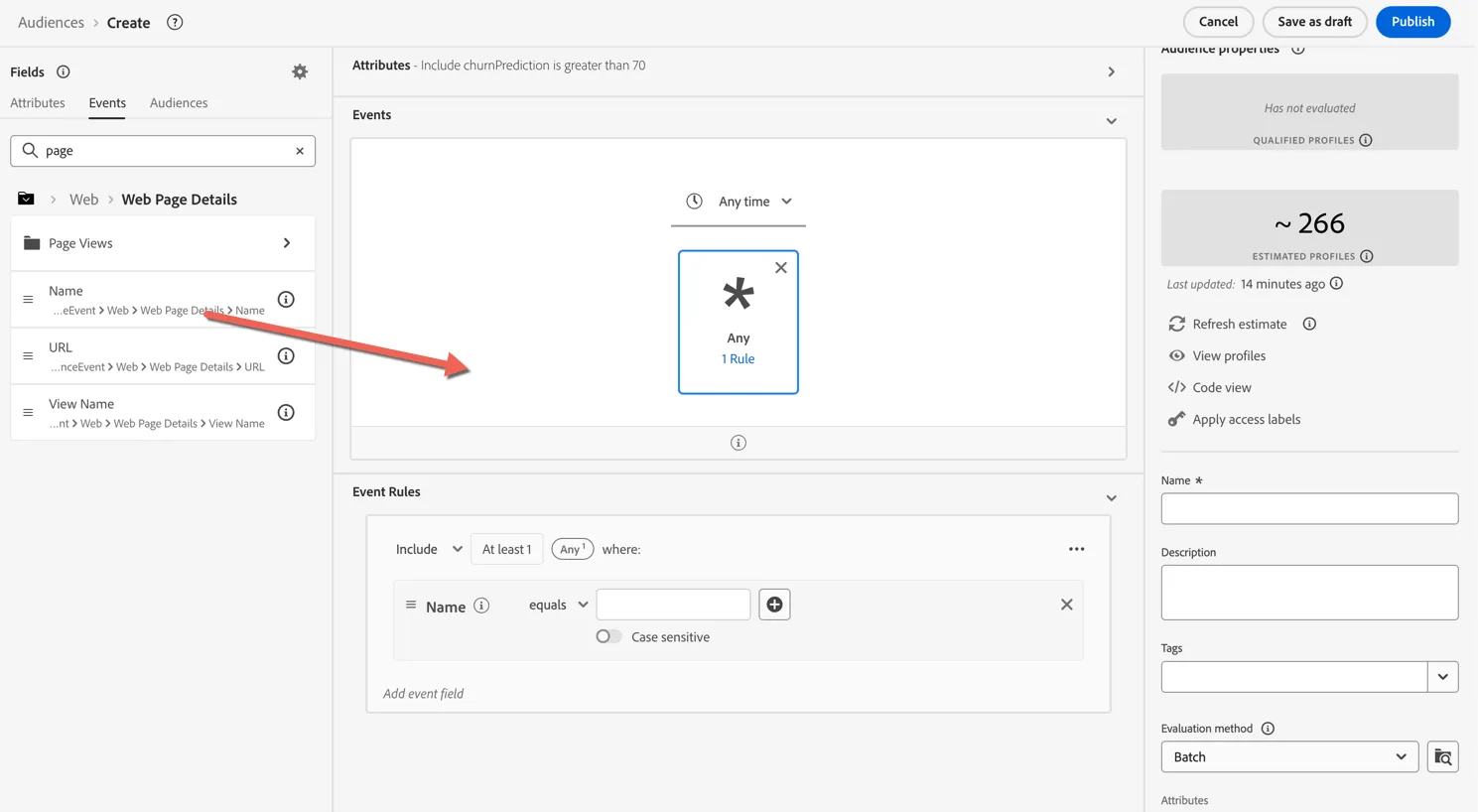
Task: Add another value with the plus button
Action: coord(774,605)
